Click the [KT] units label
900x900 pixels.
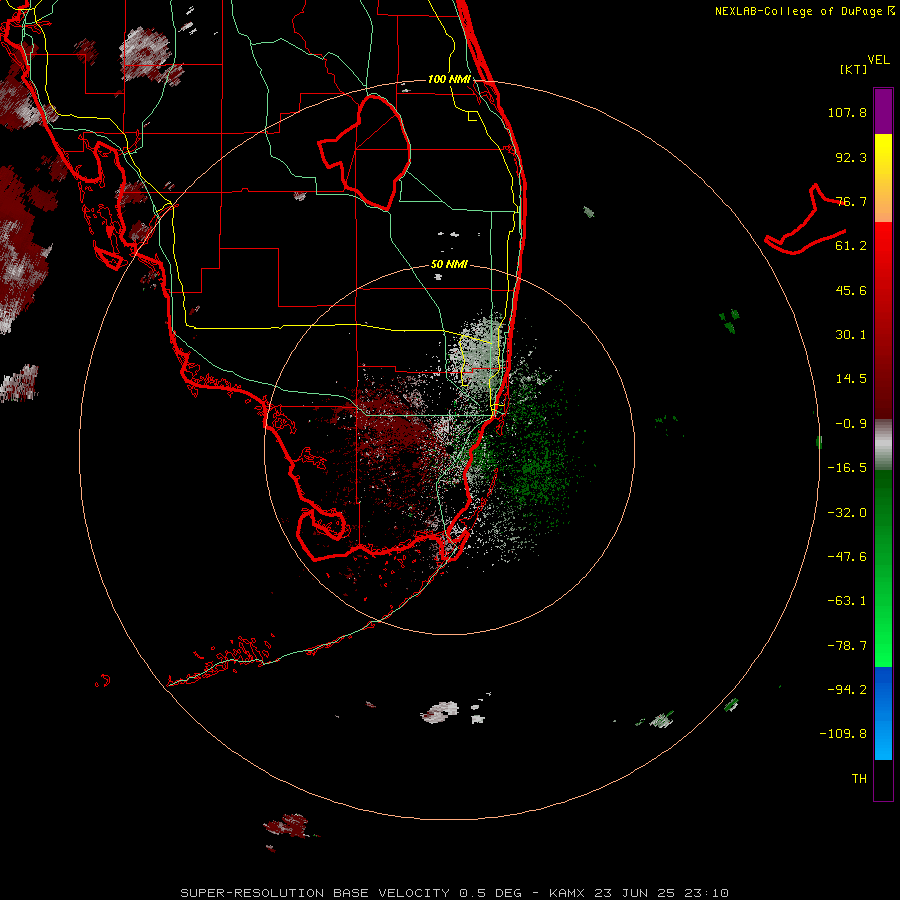[x=853, y=69]
